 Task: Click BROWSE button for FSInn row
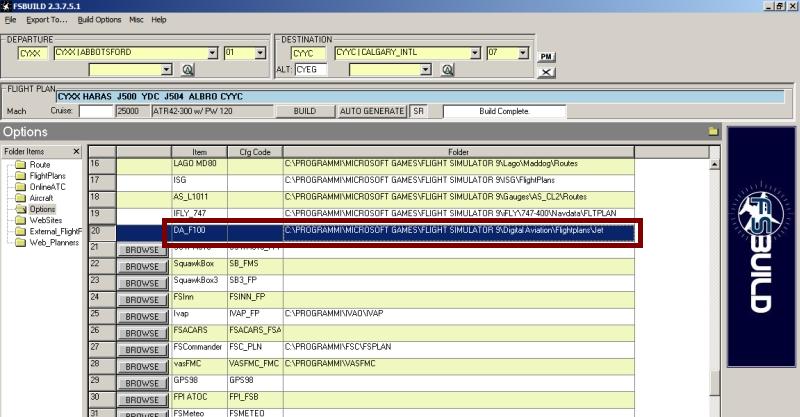pos(142,300)
